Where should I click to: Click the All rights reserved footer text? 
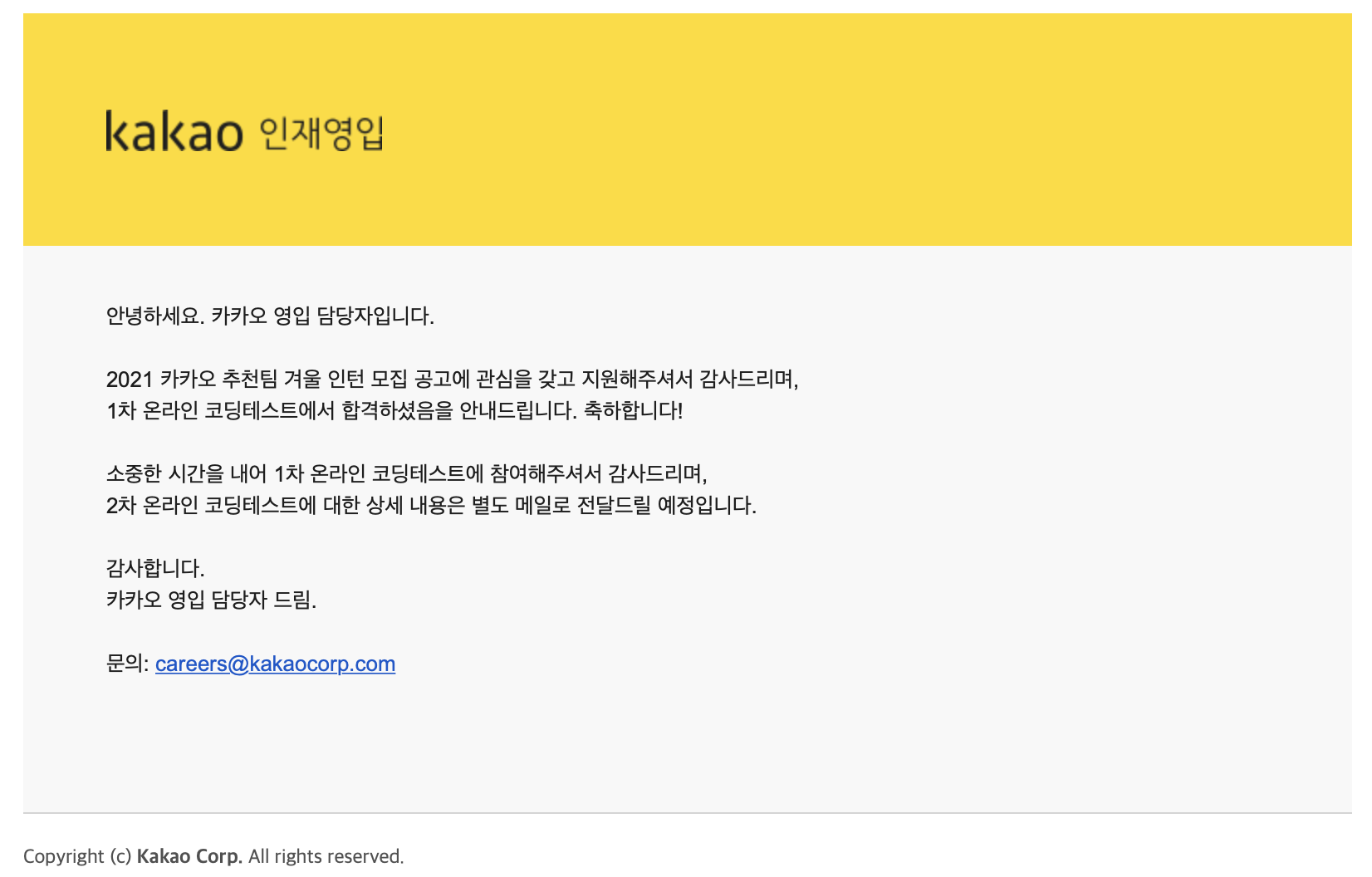click(326, 856)
